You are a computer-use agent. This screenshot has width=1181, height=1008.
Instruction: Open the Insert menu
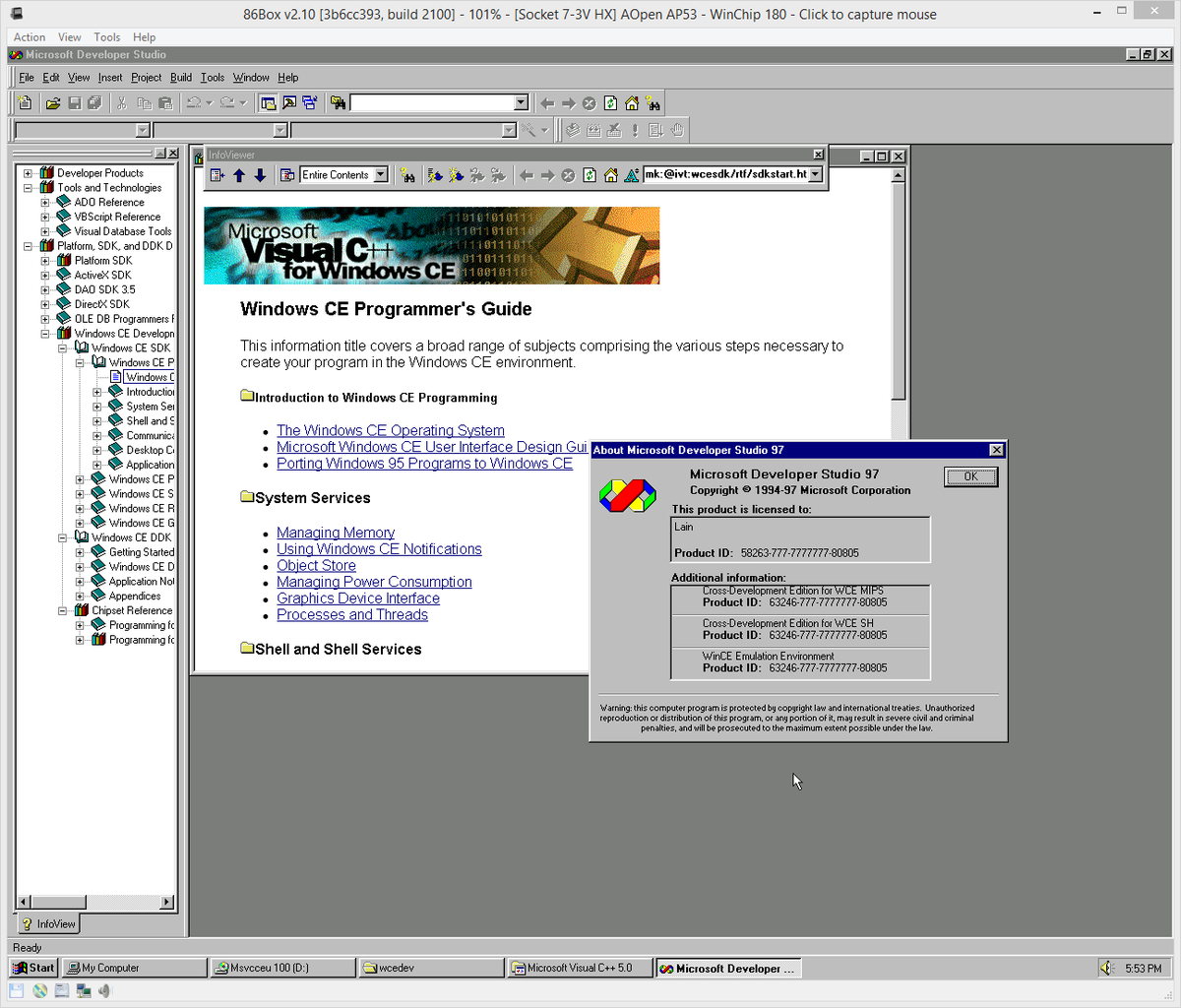110,78
